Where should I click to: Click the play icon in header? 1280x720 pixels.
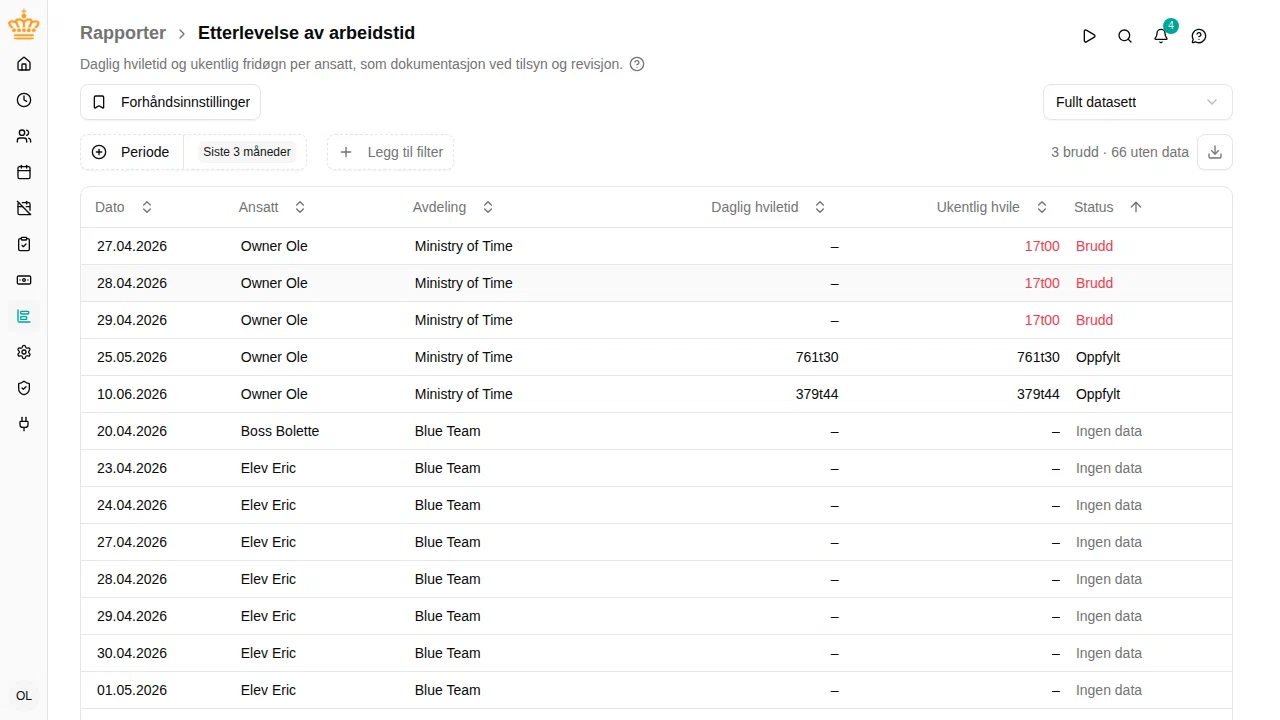1089,36
